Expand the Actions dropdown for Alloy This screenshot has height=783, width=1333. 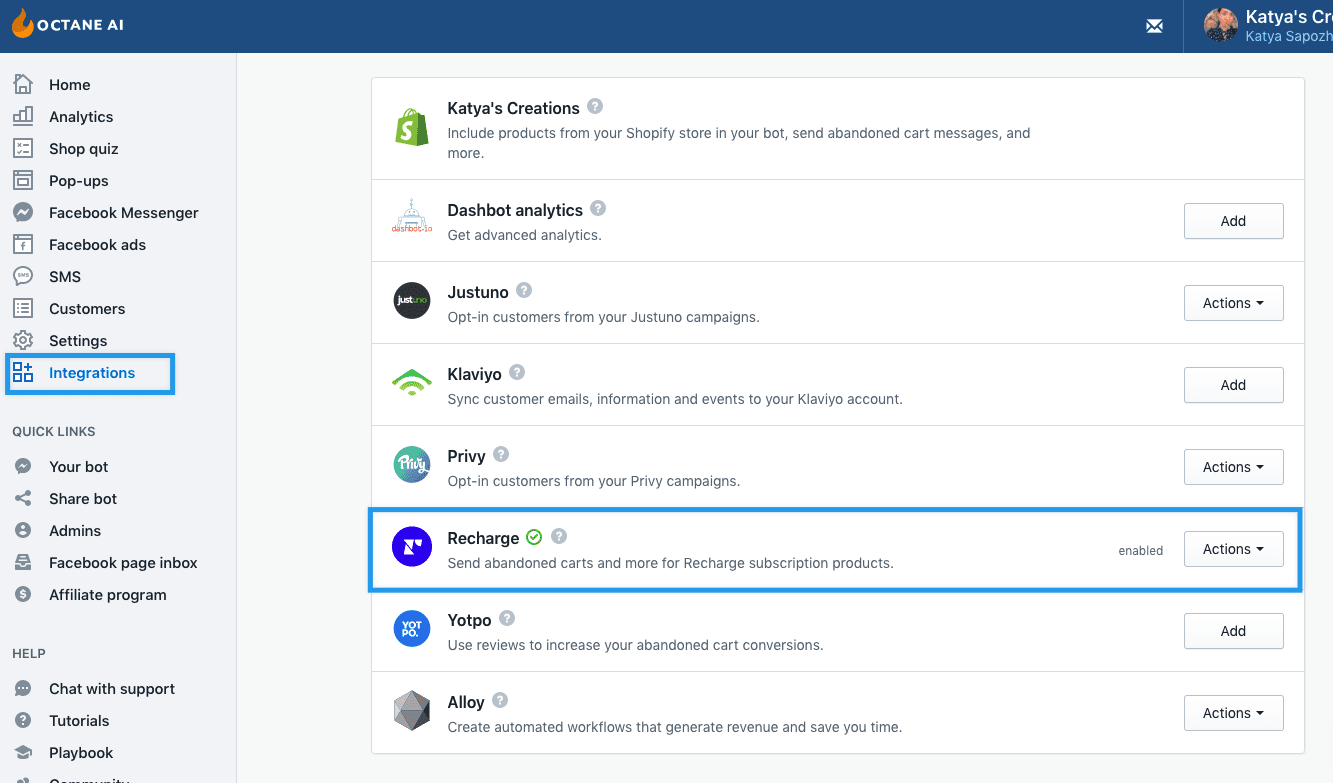pos(1233,713)
